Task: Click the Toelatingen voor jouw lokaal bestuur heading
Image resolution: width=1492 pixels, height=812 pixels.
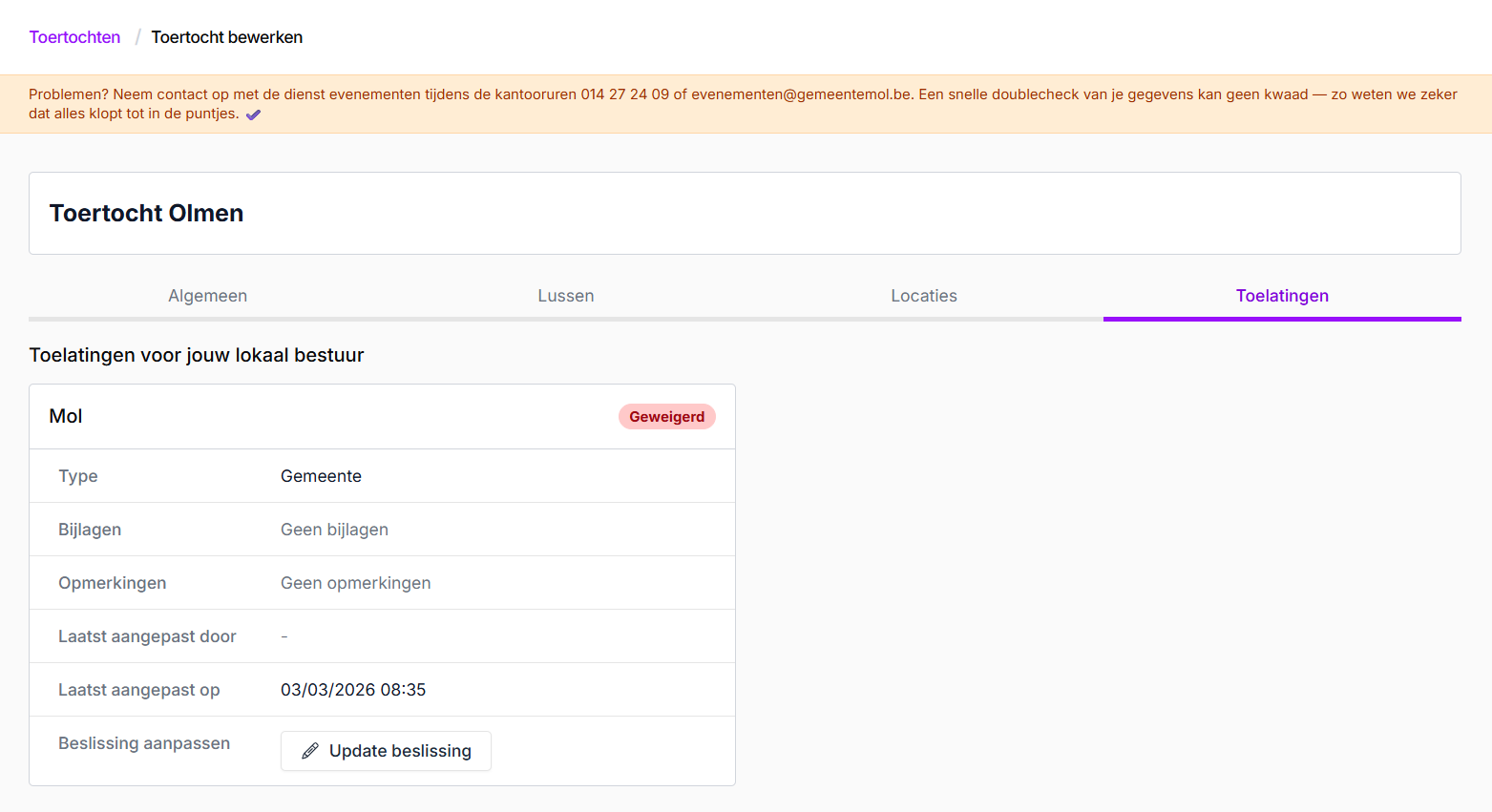Action: coord(197,355)
